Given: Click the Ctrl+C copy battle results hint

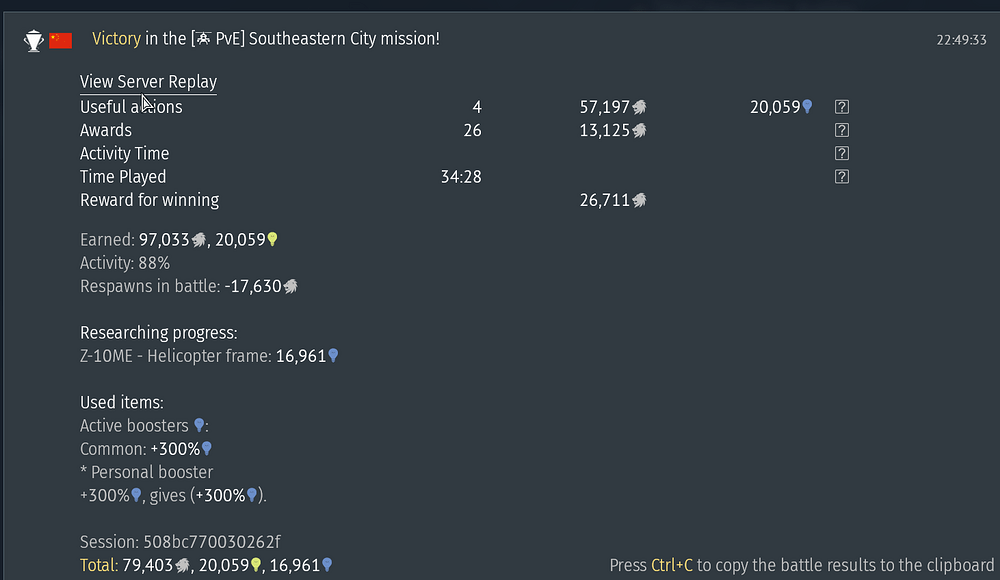Looking at the screenshot, I should click(802, 565).
